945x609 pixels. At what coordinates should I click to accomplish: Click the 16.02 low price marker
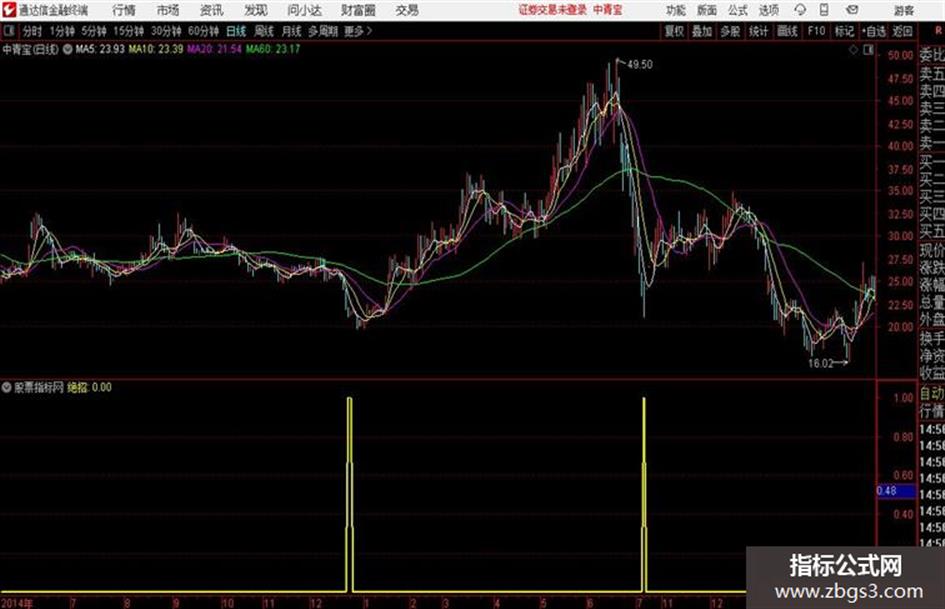click(821, 363)
